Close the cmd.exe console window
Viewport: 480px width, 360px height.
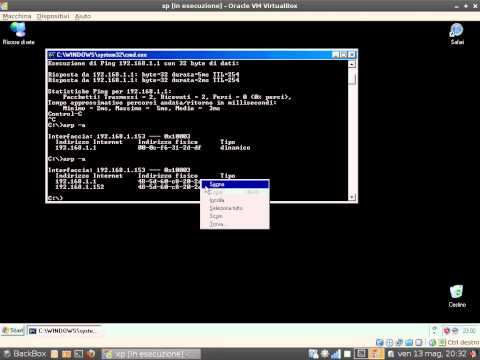[x=352, y=54]
